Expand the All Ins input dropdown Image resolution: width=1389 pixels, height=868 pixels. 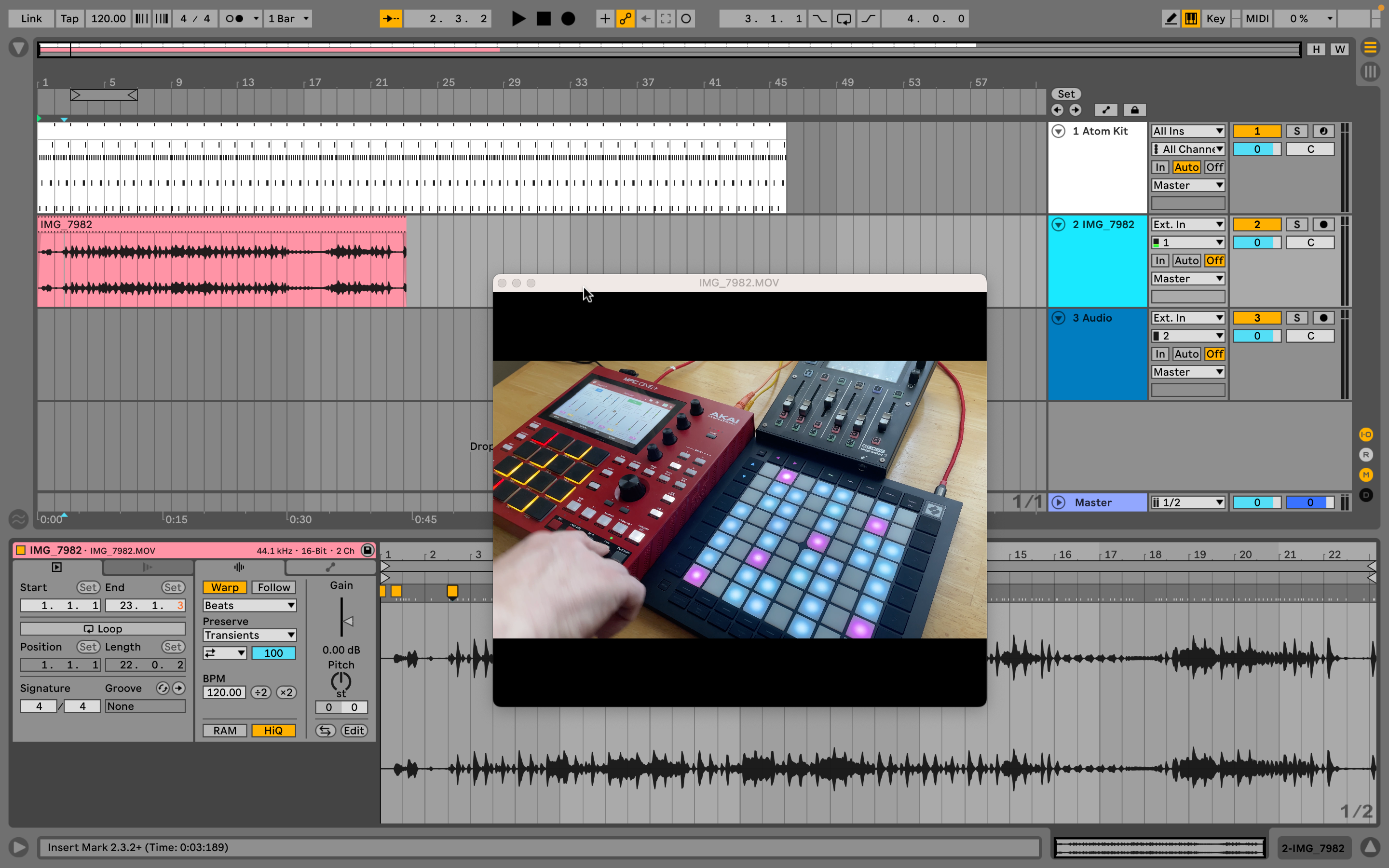click(x=1187, y=131)
